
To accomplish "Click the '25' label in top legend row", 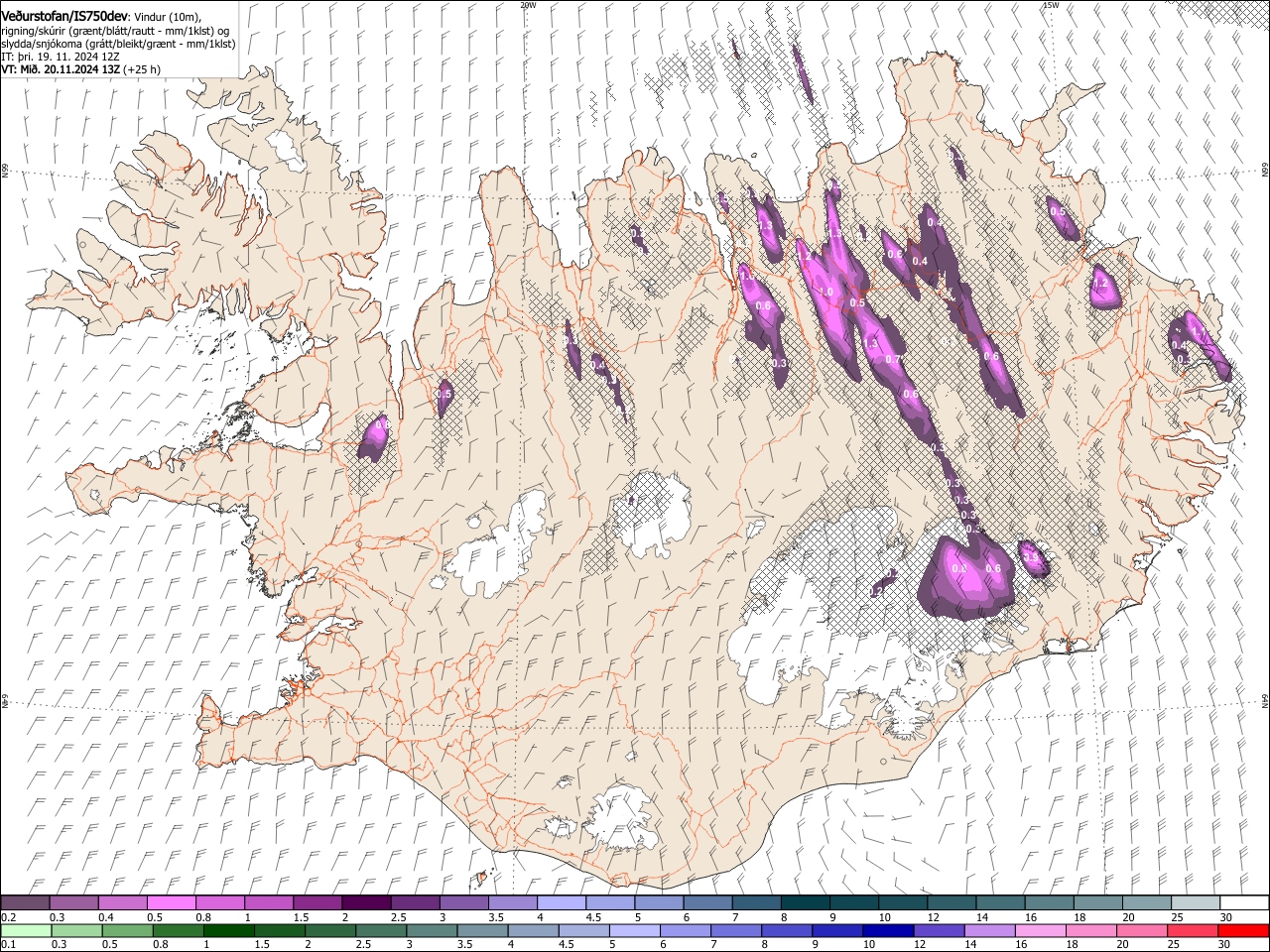I will [x=1176, y=917].
